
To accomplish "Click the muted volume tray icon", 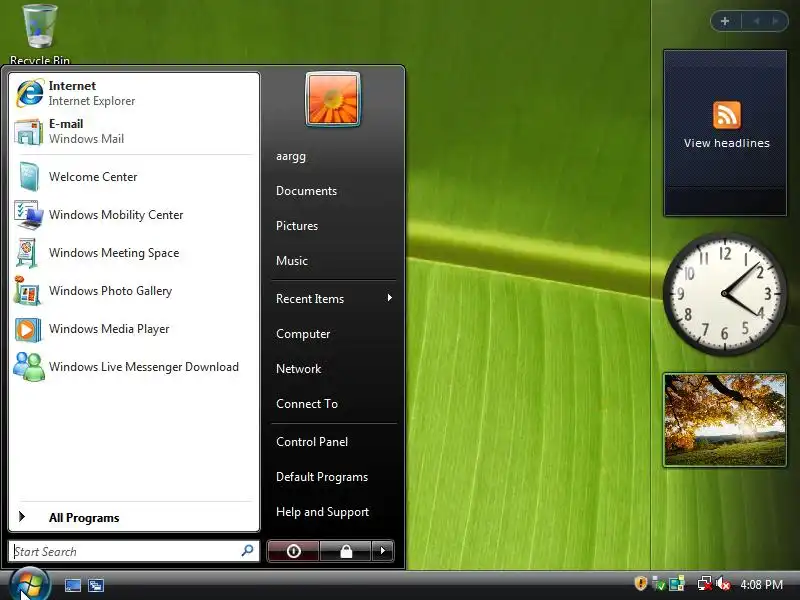I will [x=723, y=584].
